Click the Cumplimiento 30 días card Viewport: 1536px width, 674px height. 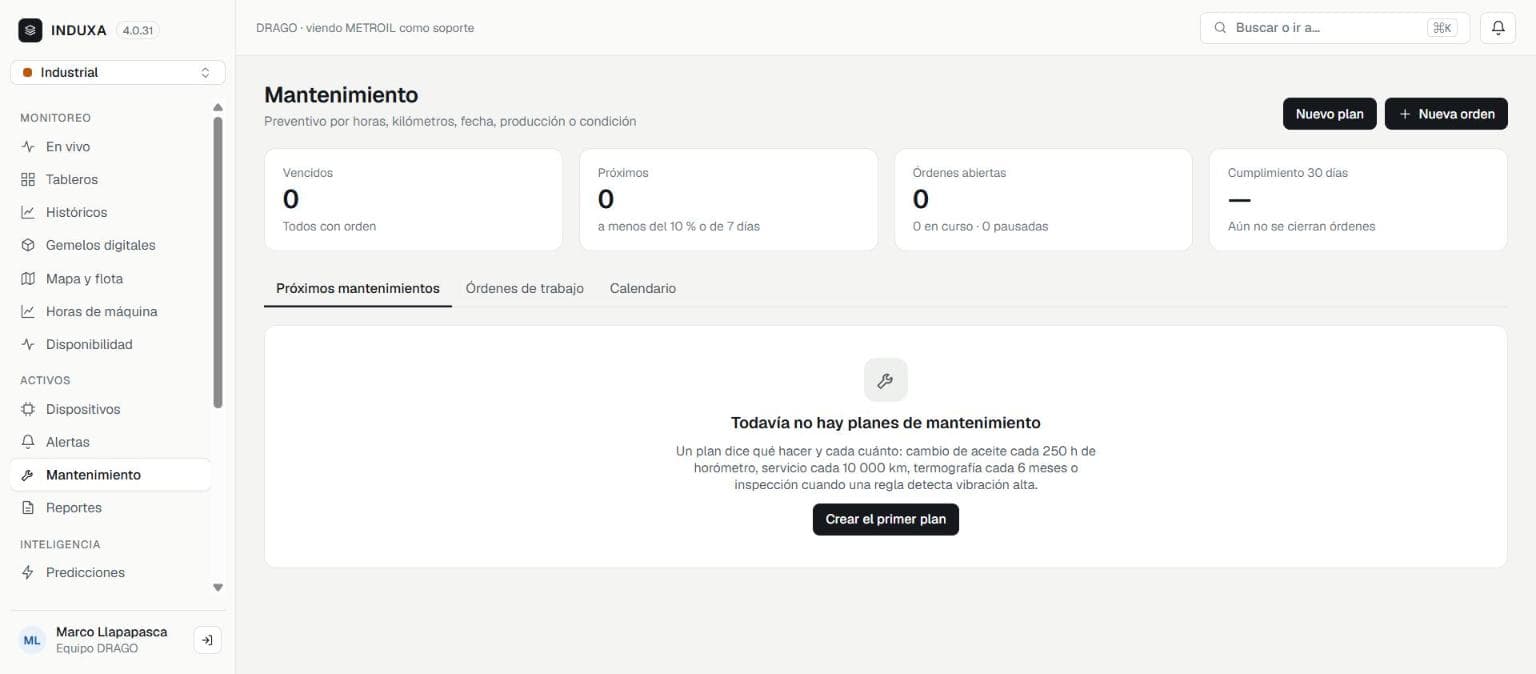(1358, 200)
